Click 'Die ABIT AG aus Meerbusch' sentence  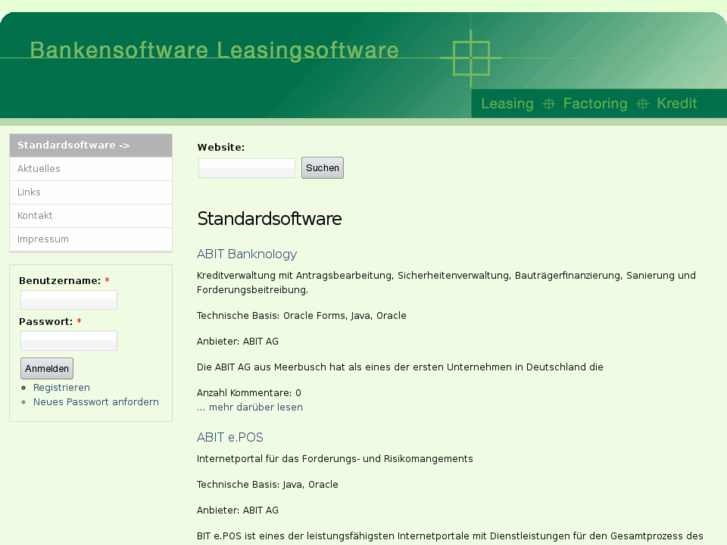coord(400,367)
